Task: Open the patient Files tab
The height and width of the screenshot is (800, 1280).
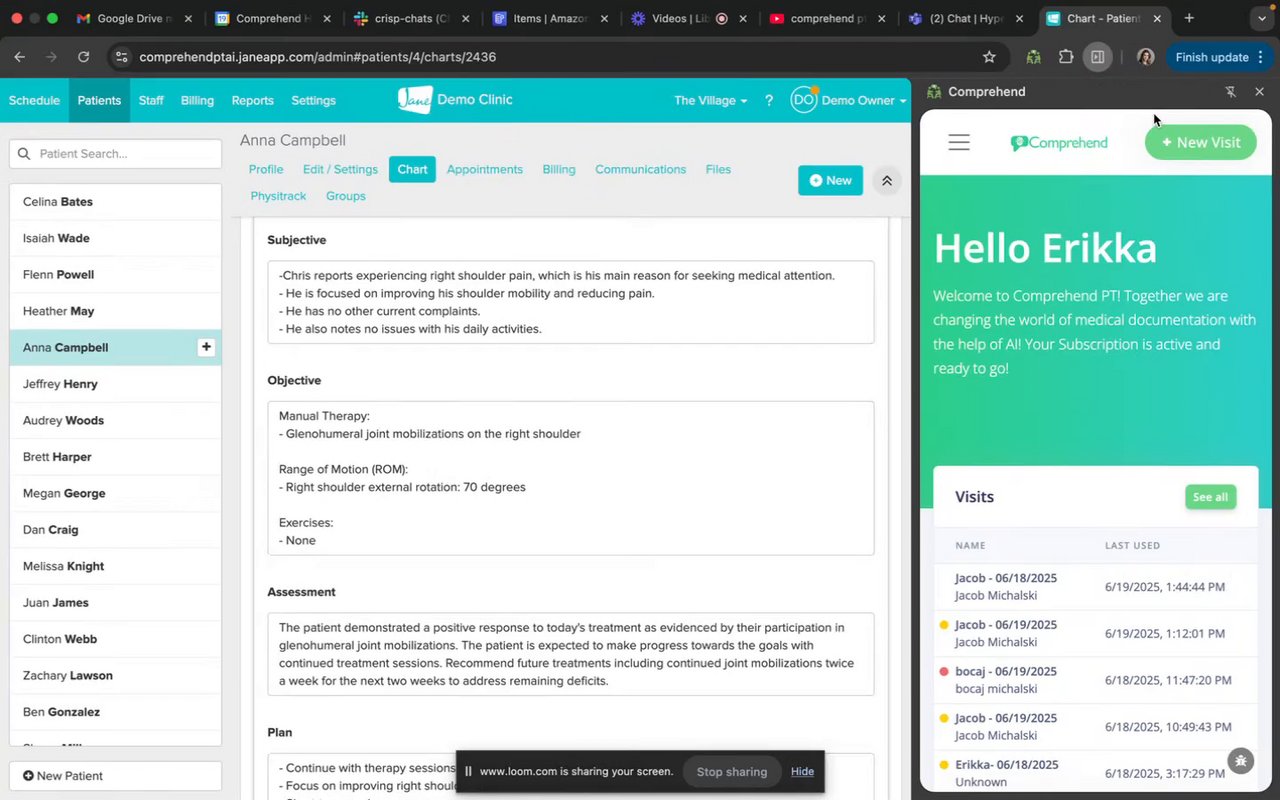Action: [718, 169]
